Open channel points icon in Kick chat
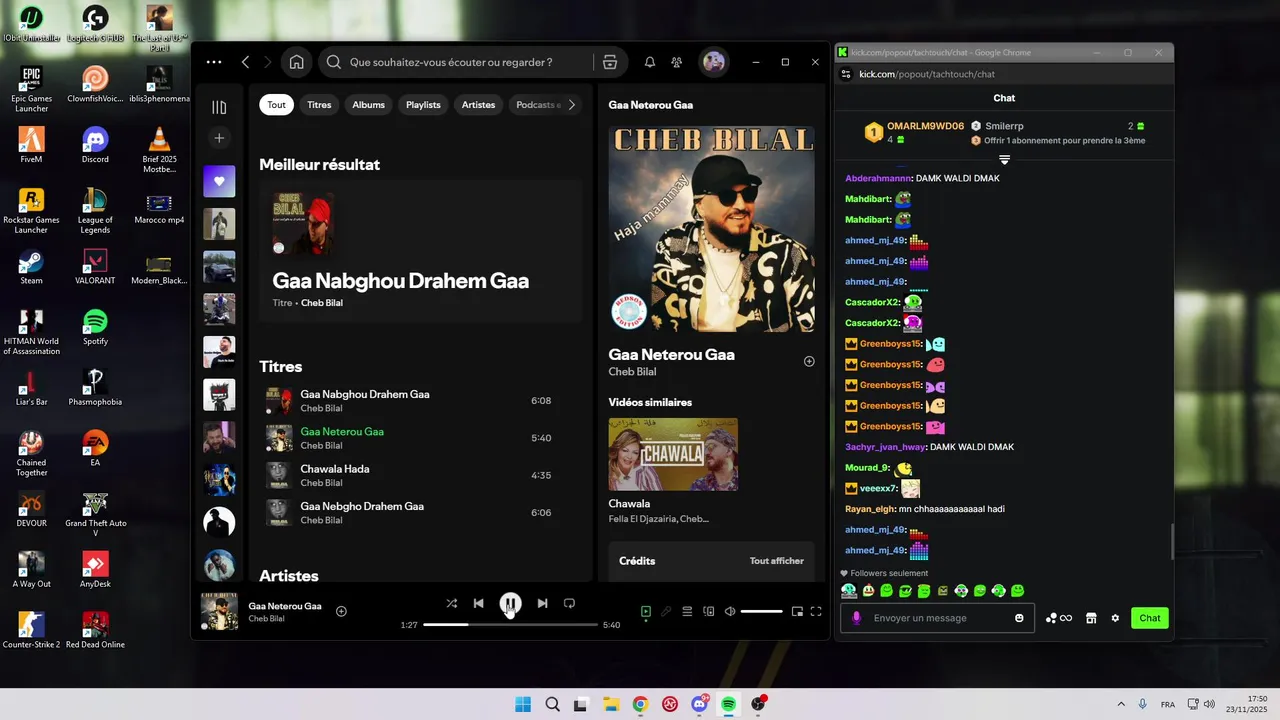 [1058, 618]
